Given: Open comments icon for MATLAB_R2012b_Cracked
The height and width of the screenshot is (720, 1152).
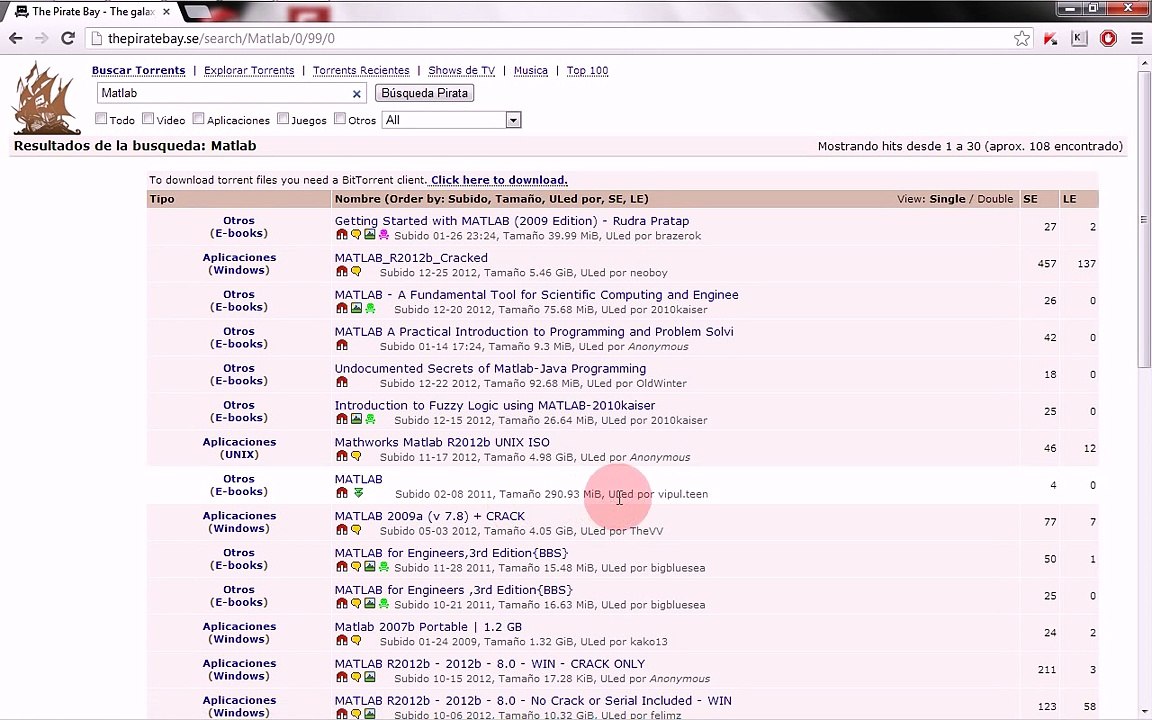Looking at the screenshot, I should pyautogui.click(x=356, y=271).
